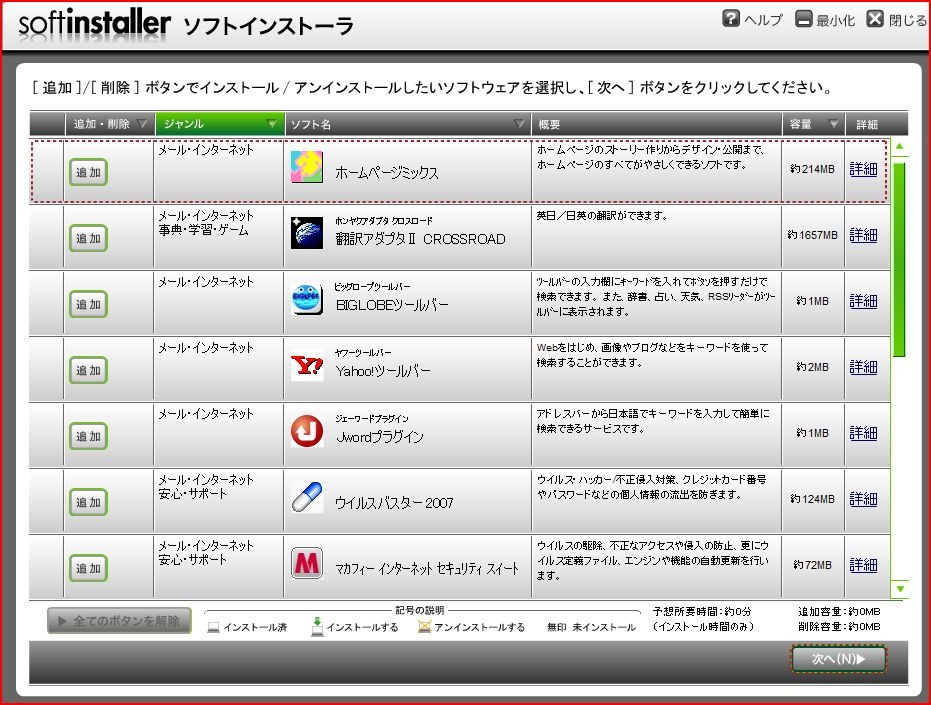The height and width of the screenshot is (705, 931).
Task: Click 全てのボタンを解除 button
Action: pos(119,621)
